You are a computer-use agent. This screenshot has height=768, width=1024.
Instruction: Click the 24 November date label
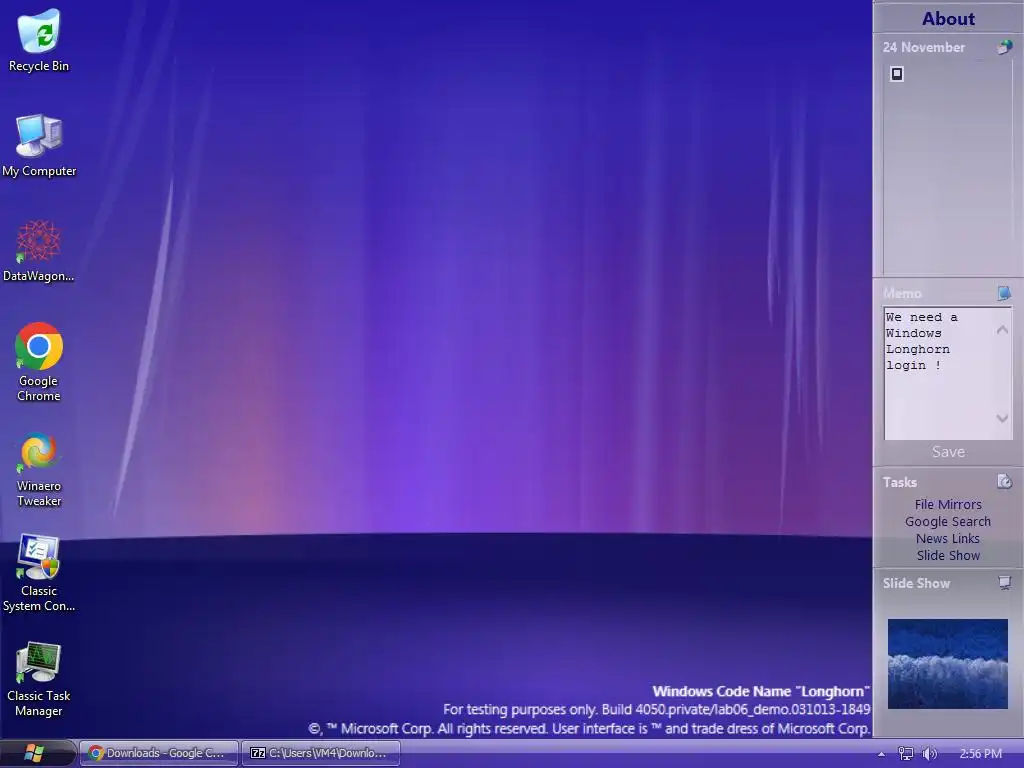coord(923,47)
